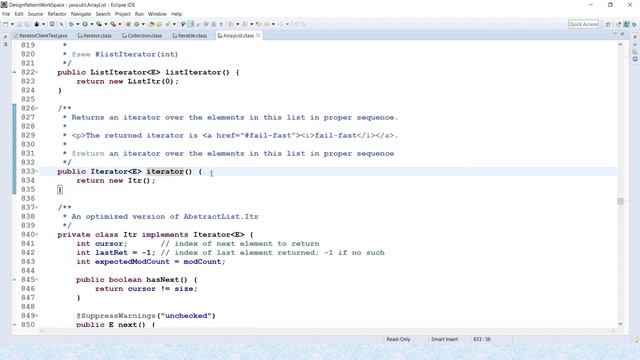Click the Smart Insert status entry
This screenshot has height=360, width=640.
[x=444, y=339]
